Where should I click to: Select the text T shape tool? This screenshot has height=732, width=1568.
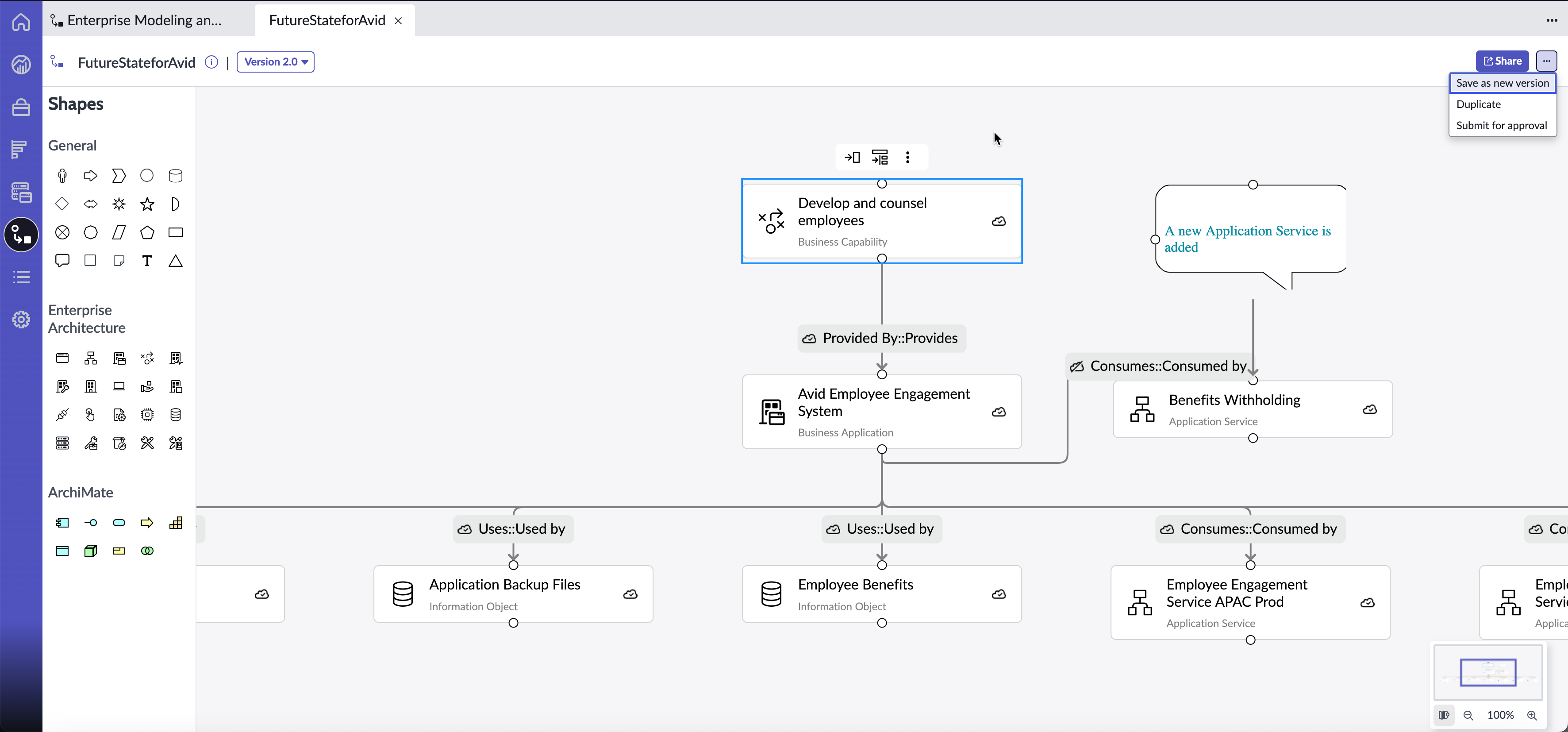pos(147,261)
